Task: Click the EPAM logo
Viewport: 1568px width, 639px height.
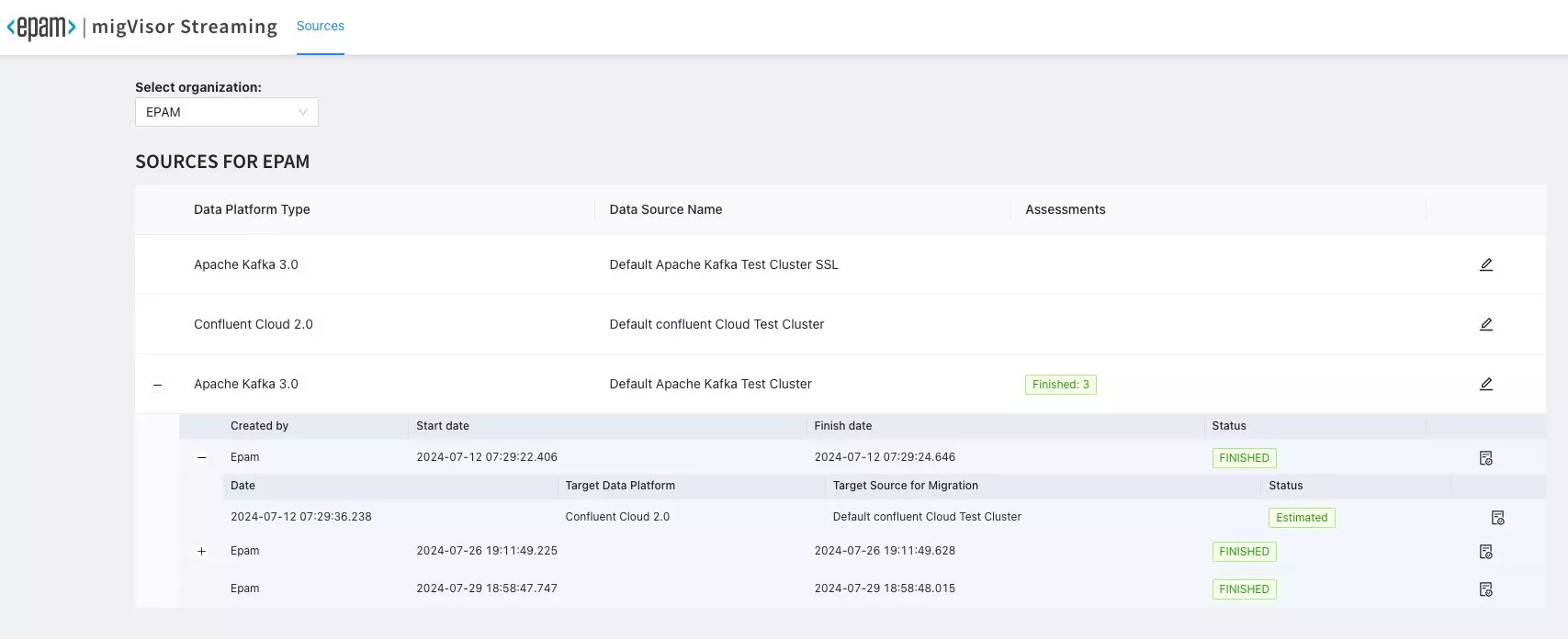Action: (41, 27)
